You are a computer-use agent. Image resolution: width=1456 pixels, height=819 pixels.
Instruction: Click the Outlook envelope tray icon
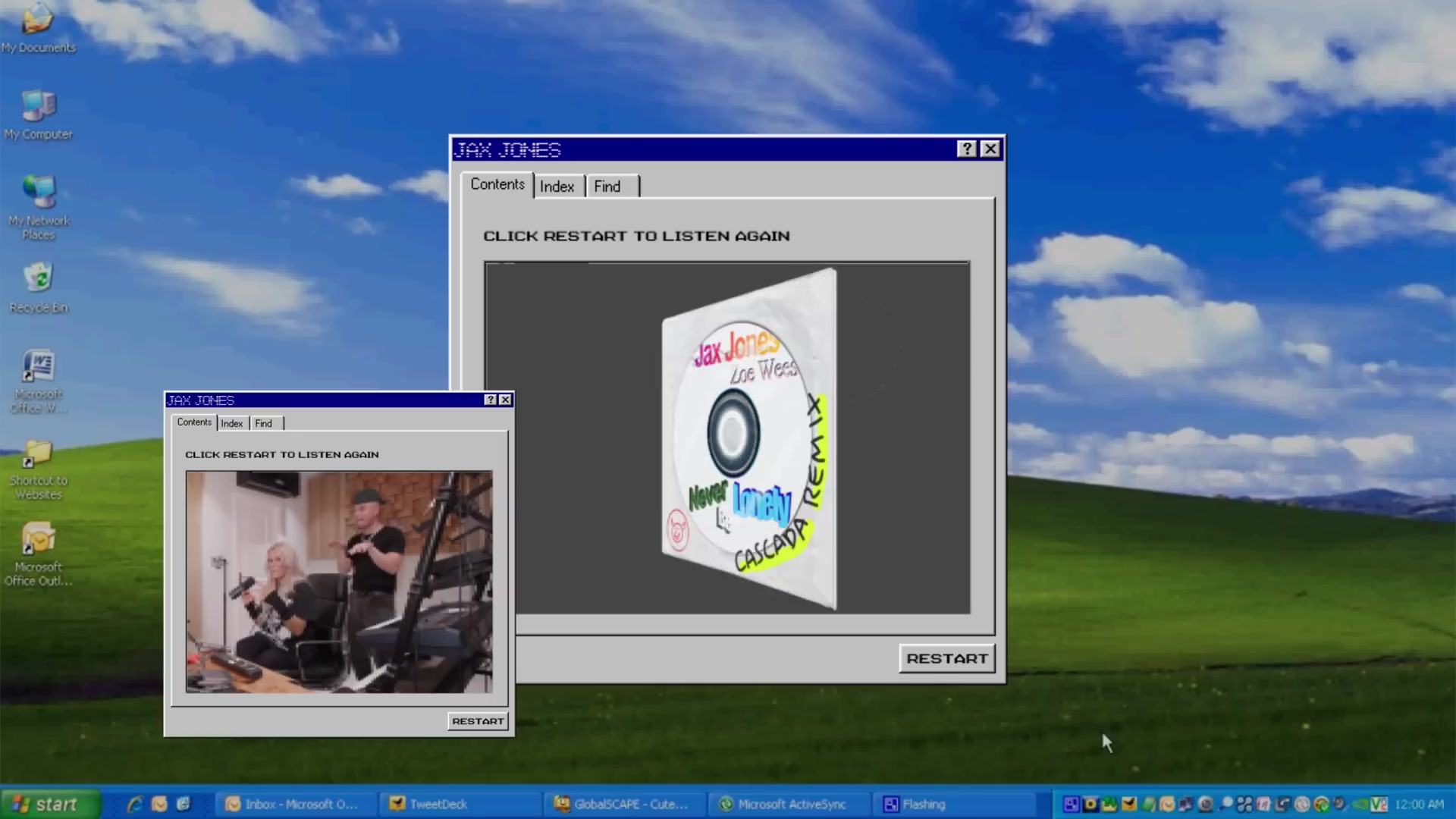(x=1167, y=804)
